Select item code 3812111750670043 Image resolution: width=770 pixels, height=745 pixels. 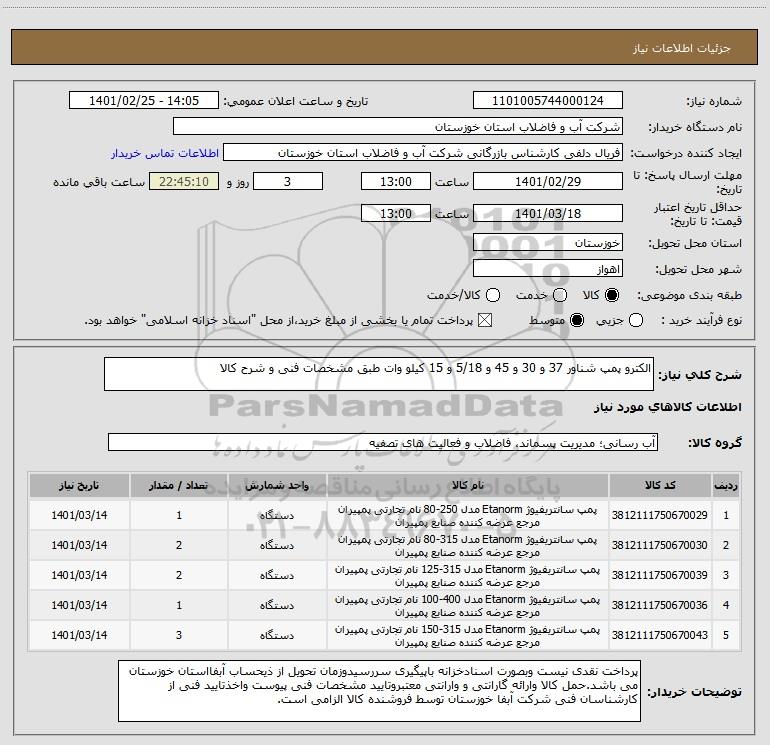coord(660,635)
